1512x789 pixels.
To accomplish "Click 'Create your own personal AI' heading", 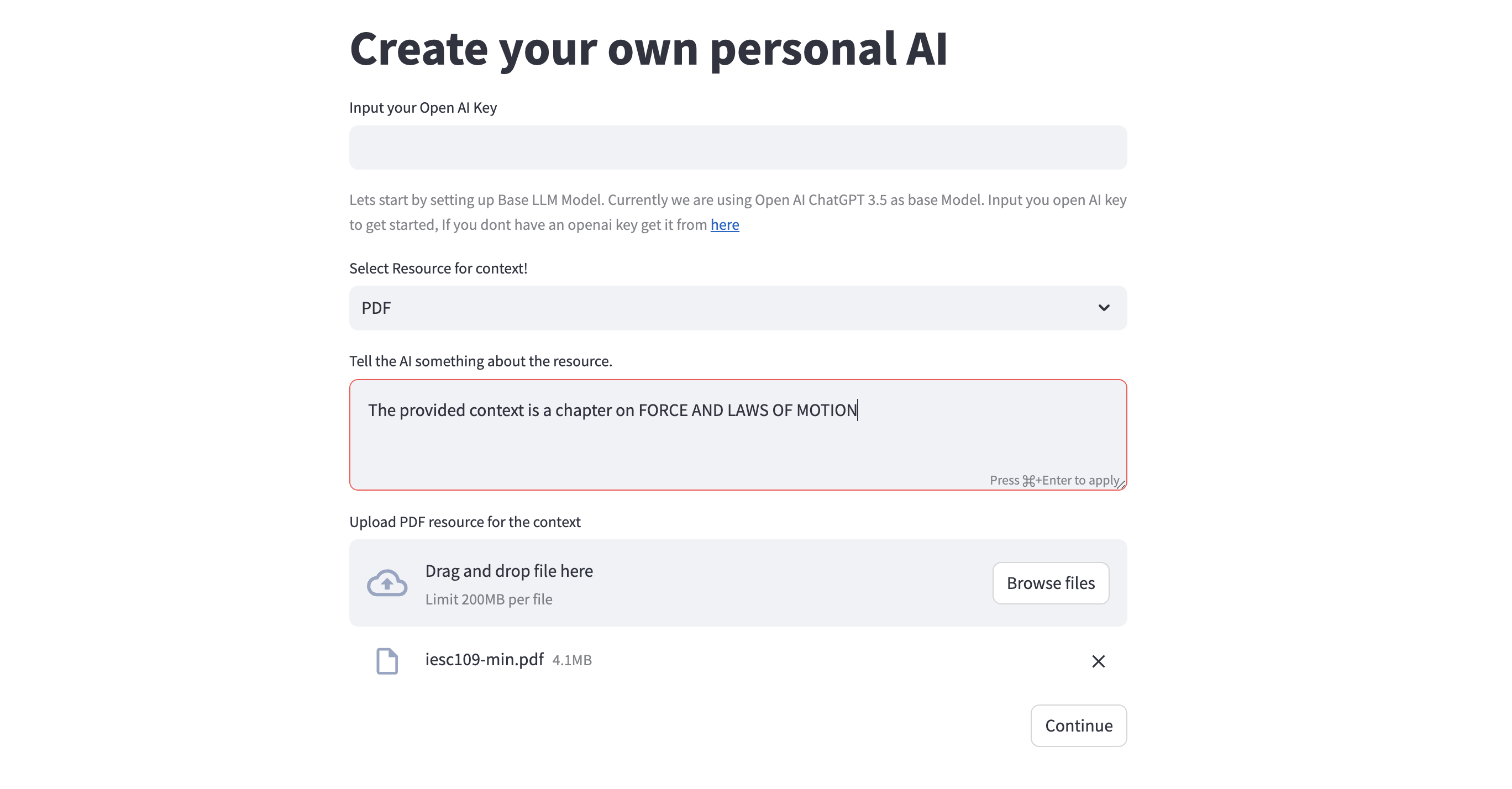I will pos(648,49).
